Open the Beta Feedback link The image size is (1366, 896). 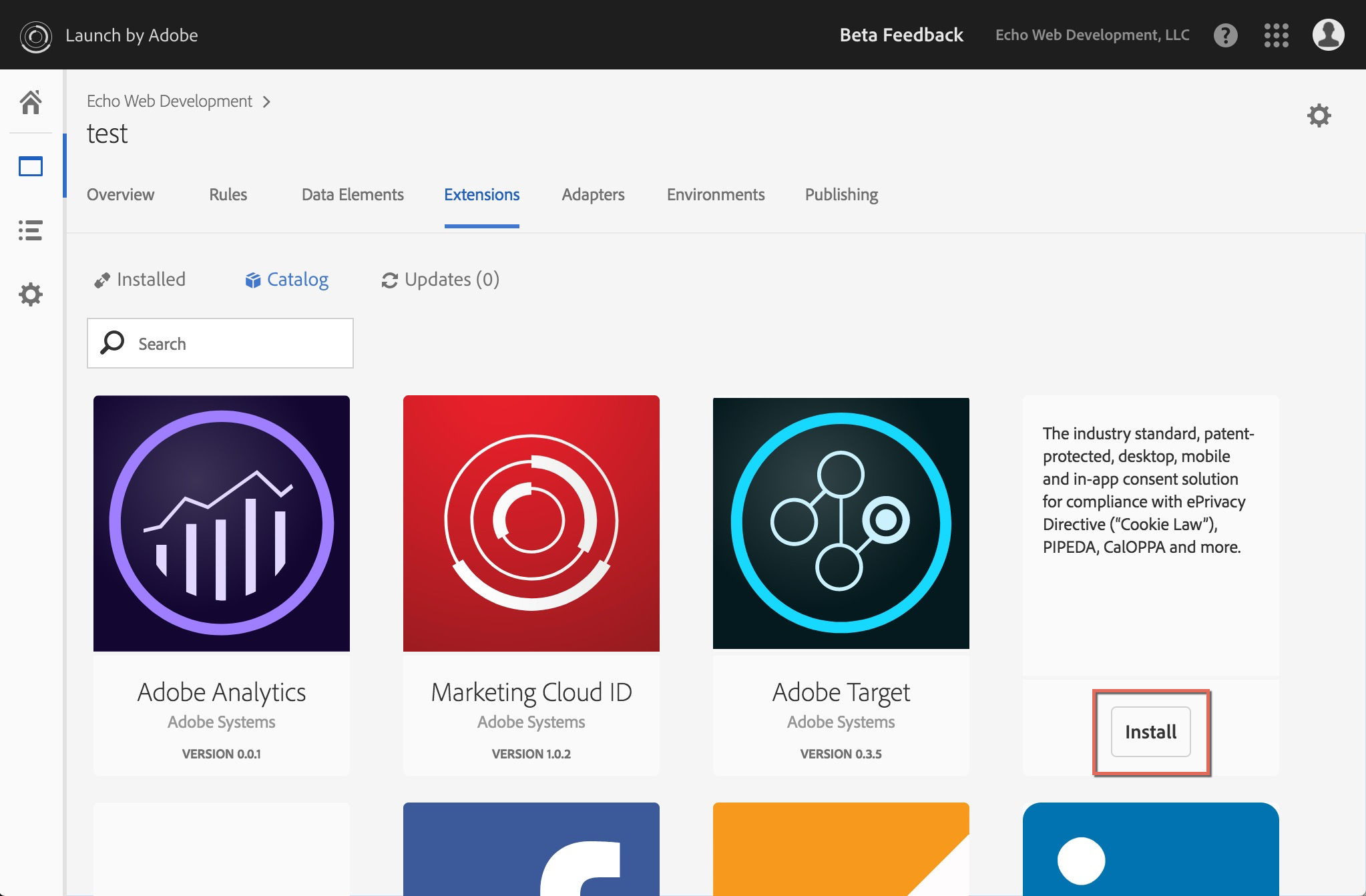pos(901,35)
